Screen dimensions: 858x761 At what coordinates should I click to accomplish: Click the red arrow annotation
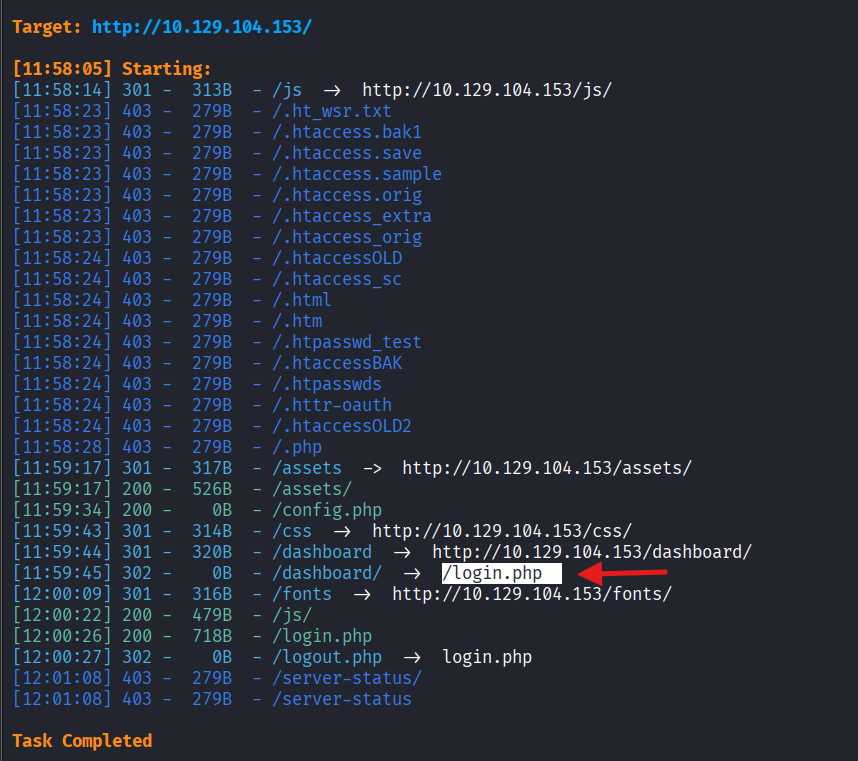[624, 573]
